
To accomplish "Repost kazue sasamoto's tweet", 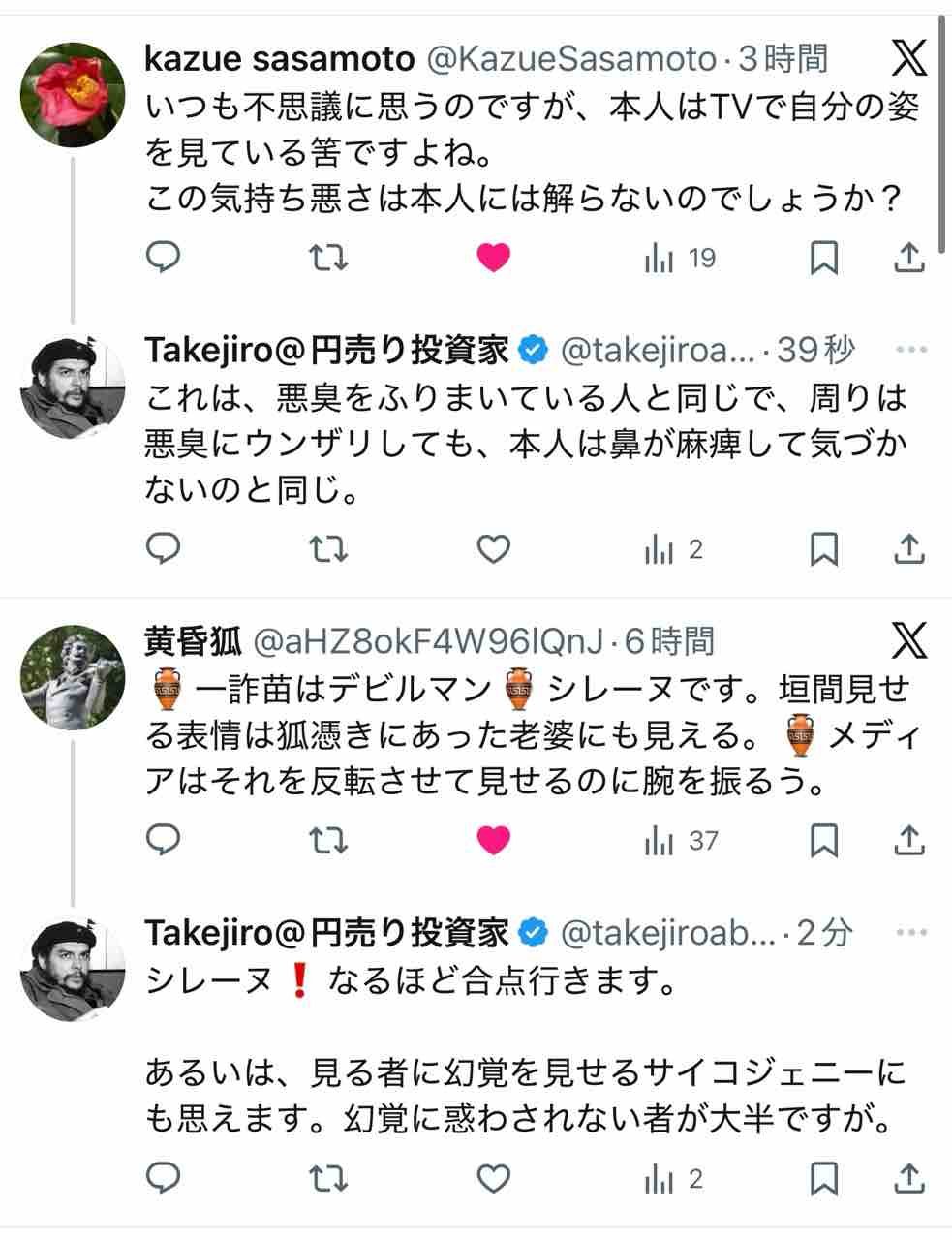I will (x=328, y=258).
